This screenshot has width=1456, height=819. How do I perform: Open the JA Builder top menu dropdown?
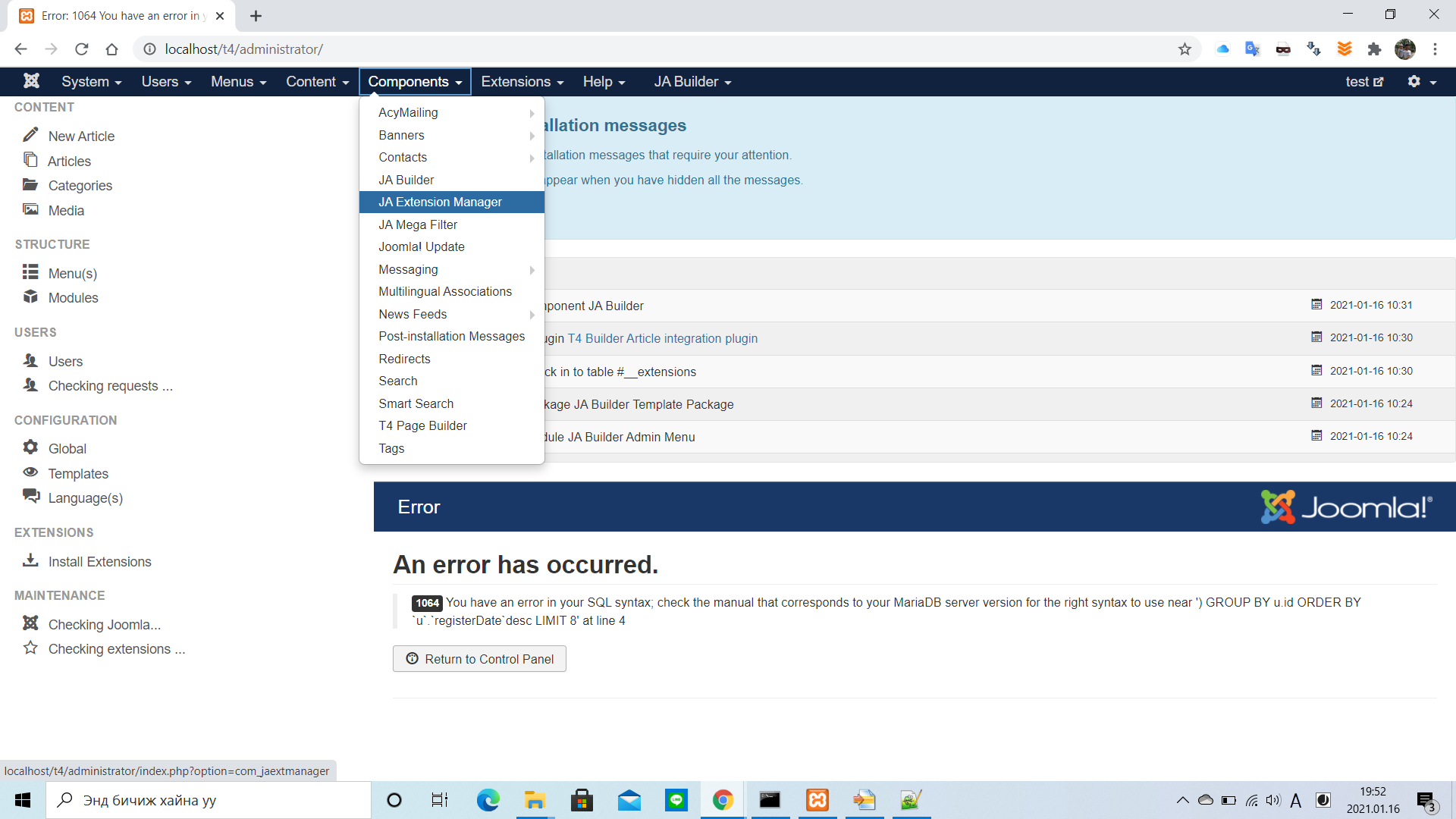692,82
